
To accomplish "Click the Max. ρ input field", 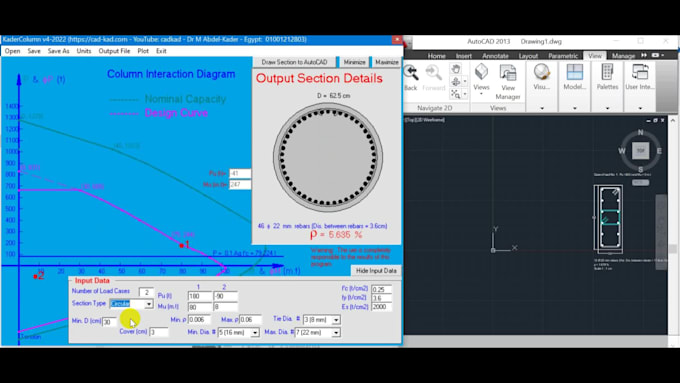I will 250,320.
